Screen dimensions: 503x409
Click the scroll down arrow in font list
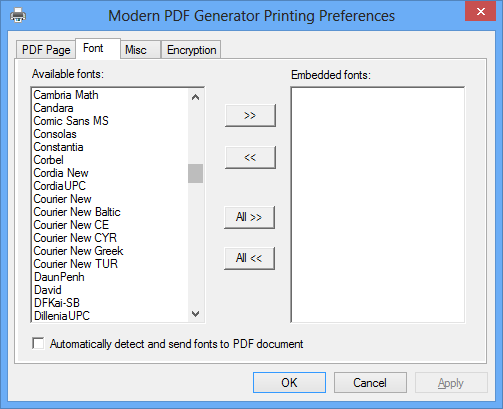195,314
